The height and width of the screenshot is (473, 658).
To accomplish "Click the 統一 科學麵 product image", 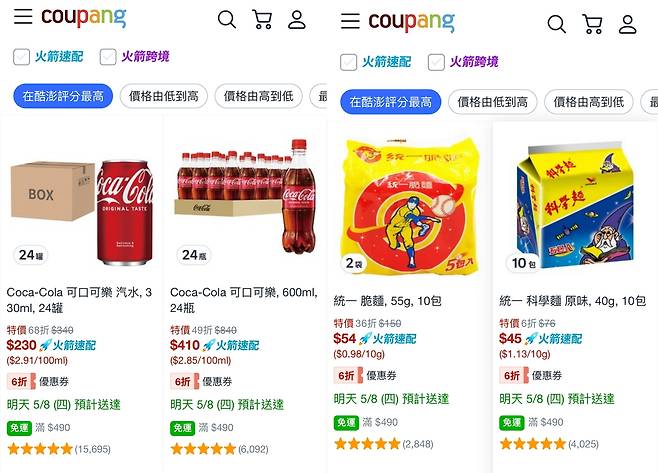I will pos(575,206).
